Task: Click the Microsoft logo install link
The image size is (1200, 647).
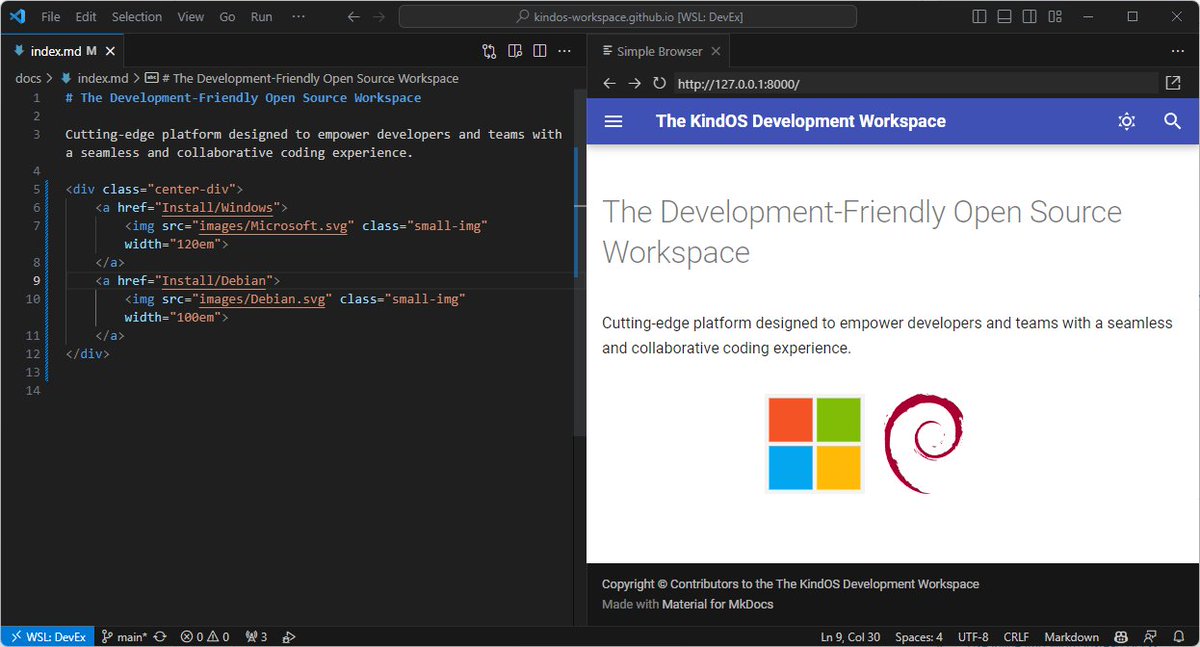Action: tap(815, 443)
